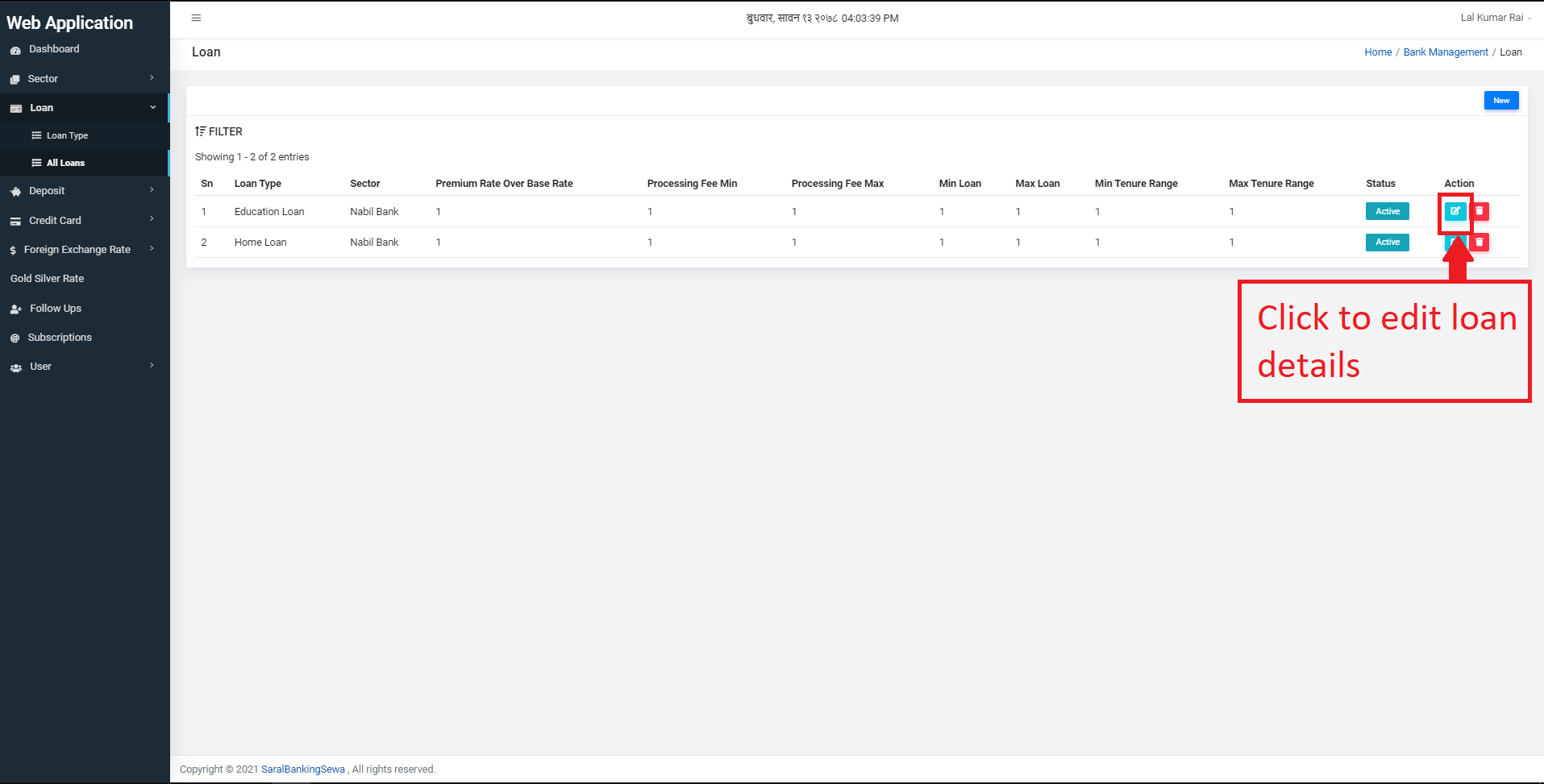Click the list icon beside Loan Type
Screen dimensions: 1544x784
36,135
